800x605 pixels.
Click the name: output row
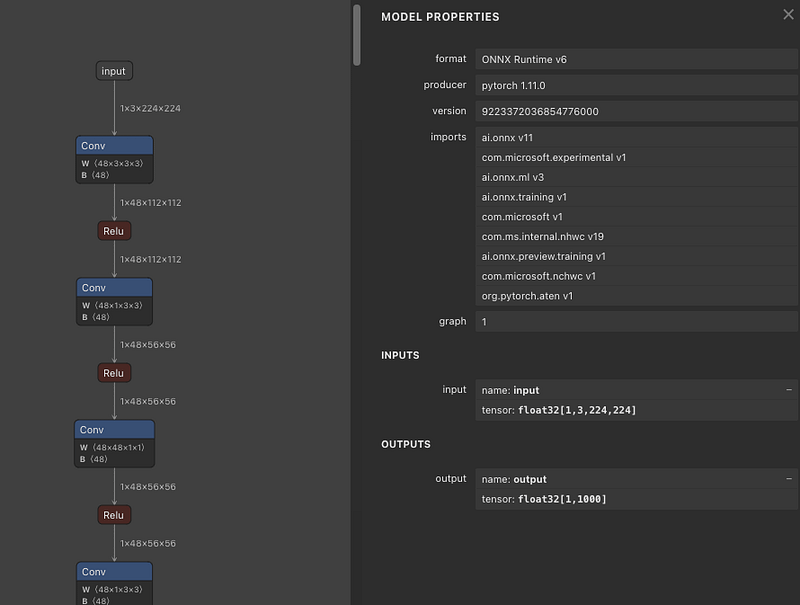click(636, 479)
